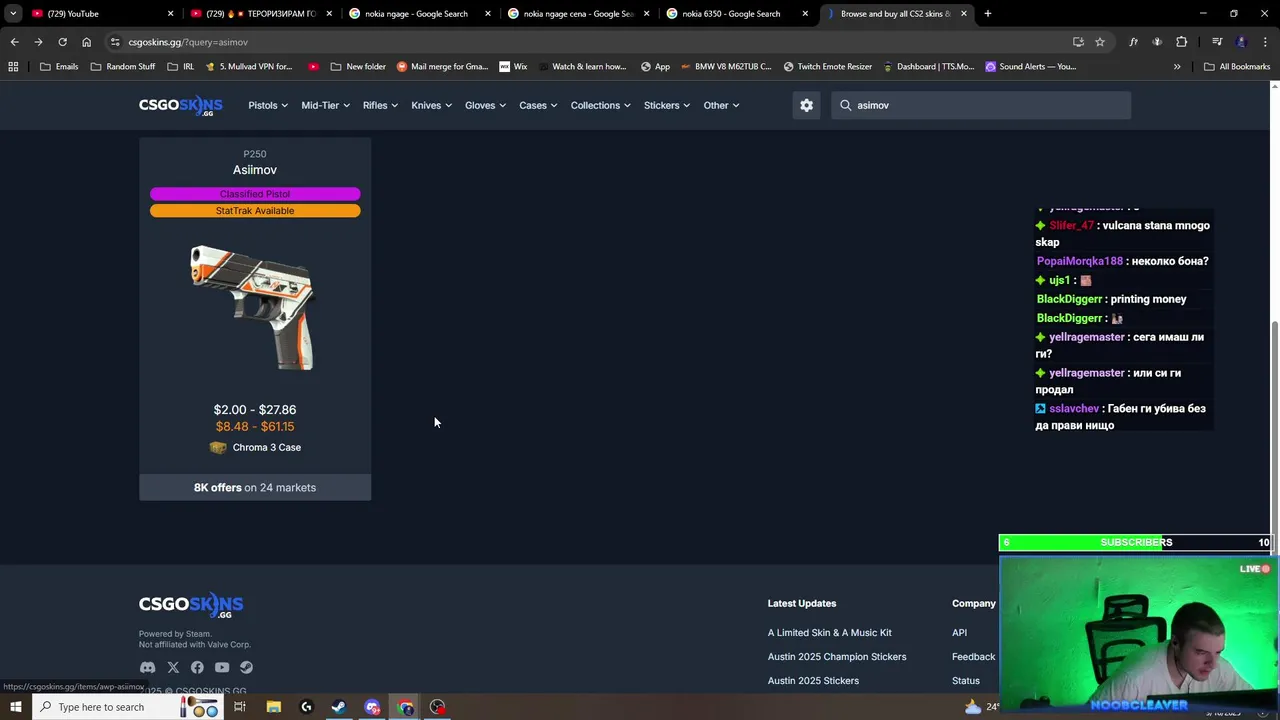The height and width of the screenshot is (720, 1280).
Task: Click the StatTrak Available badge
Action: point(255,211)
